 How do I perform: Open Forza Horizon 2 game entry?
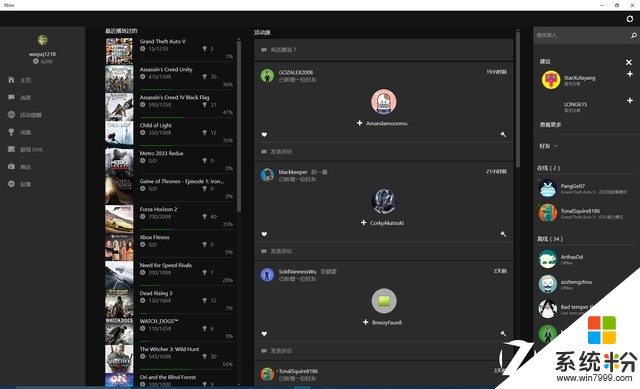pyautogui.click(x=169, y=219)
